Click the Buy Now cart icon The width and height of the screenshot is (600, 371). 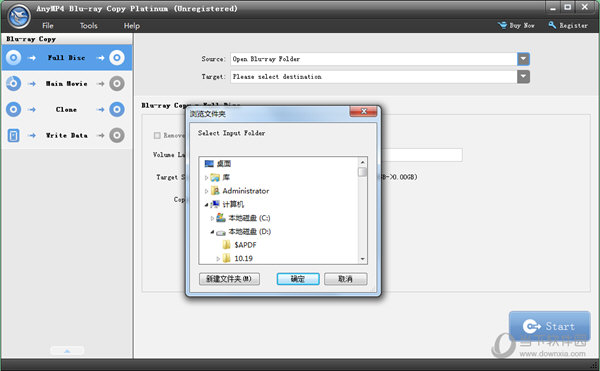point(502,25)
